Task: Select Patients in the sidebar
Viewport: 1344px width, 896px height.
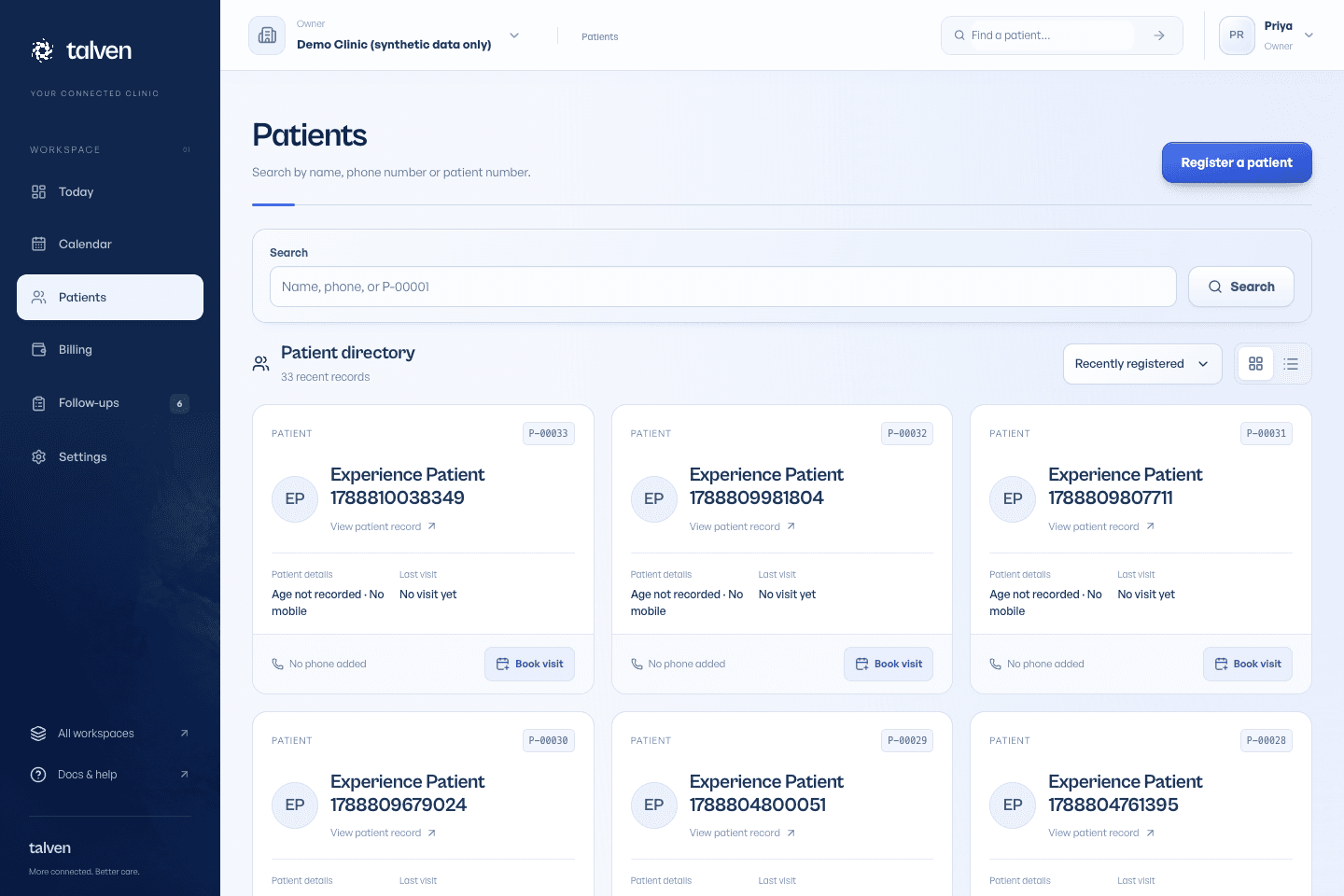Action: (110, 297)
